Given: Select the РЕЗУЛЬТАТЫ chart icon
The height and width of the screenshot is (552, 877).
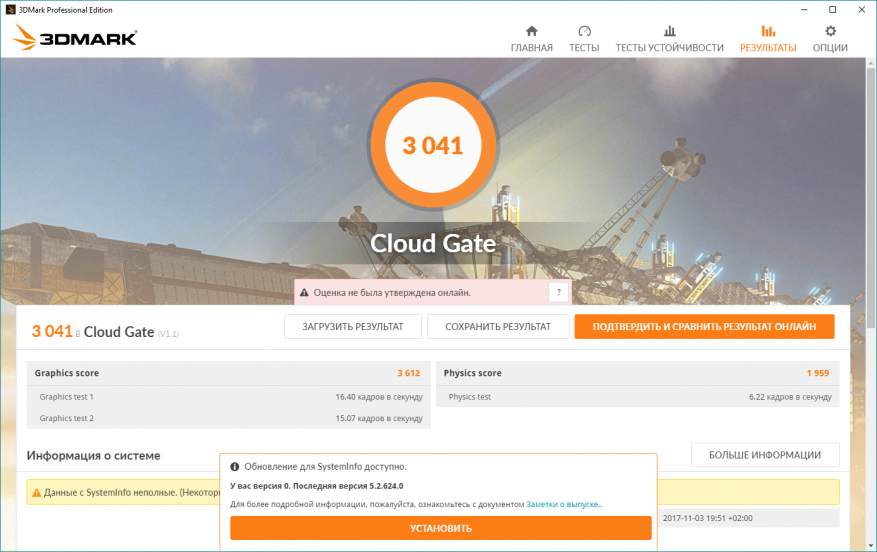Looking at the screenshot, I should [768, 31].
